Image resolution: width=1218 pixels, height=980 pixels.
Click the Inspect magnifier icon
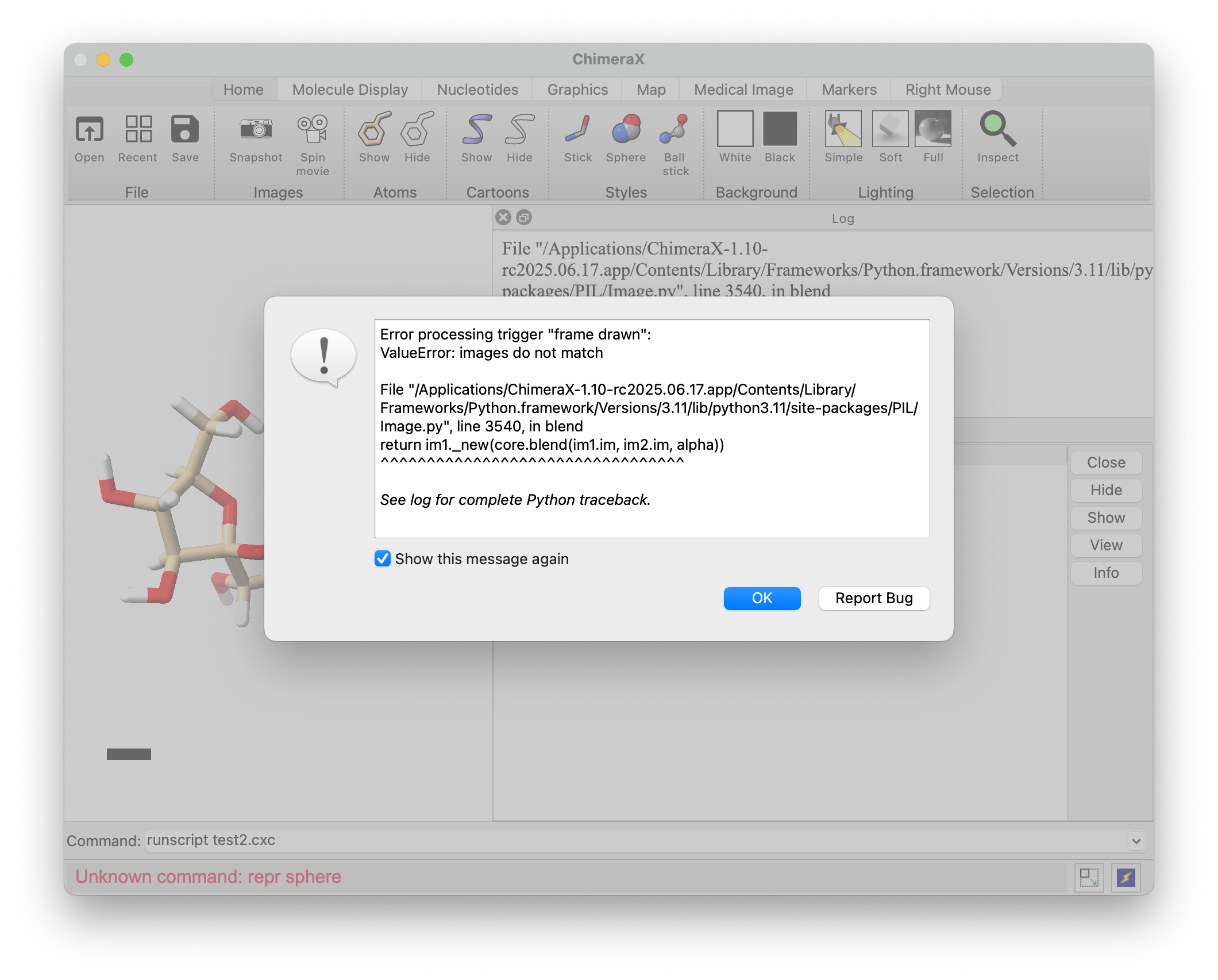click(997, 129)
